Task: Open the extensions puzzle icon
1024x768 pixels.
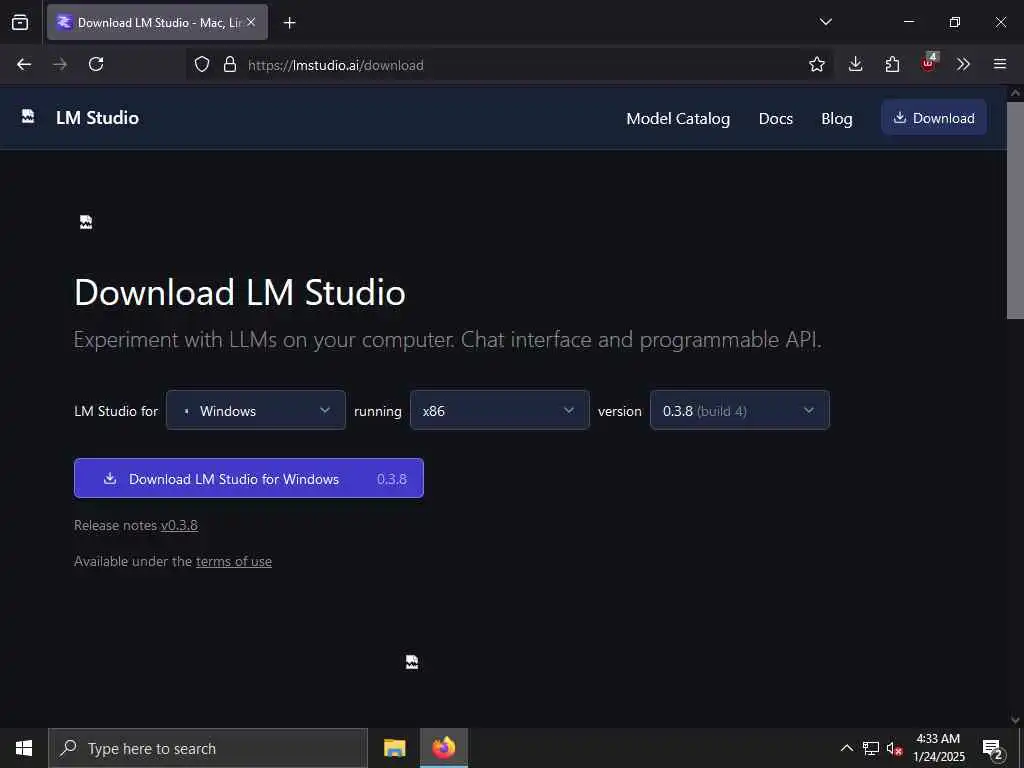Action: (892, 64)
